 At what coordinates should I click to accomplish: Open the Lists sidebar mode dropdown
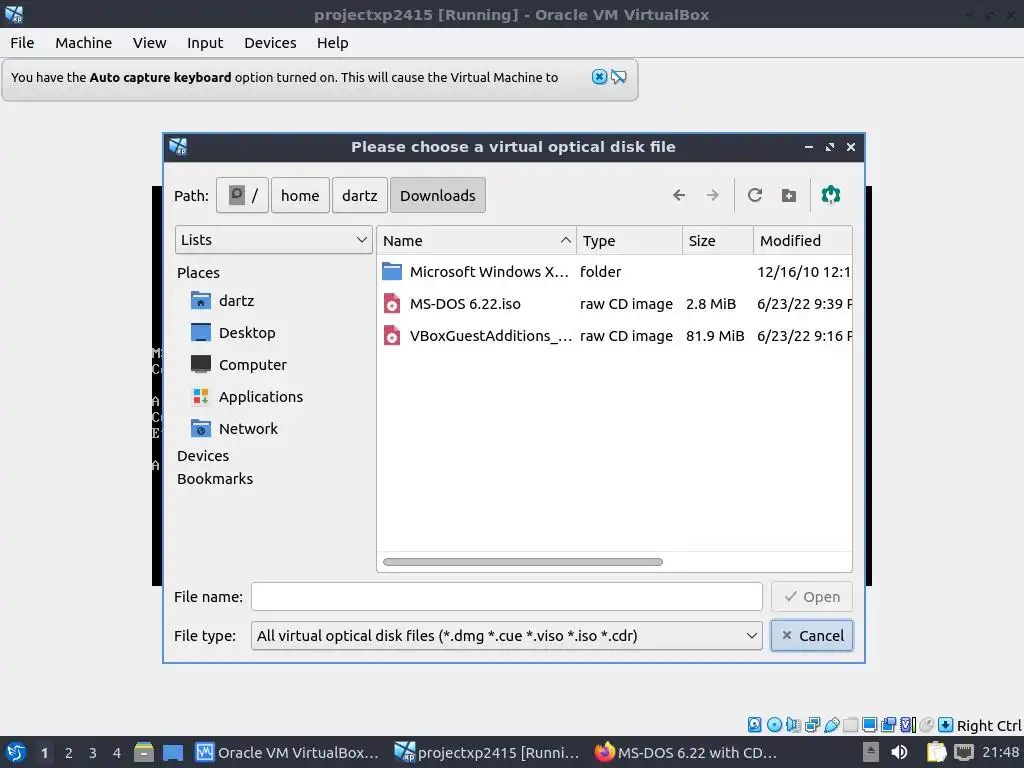274,240
